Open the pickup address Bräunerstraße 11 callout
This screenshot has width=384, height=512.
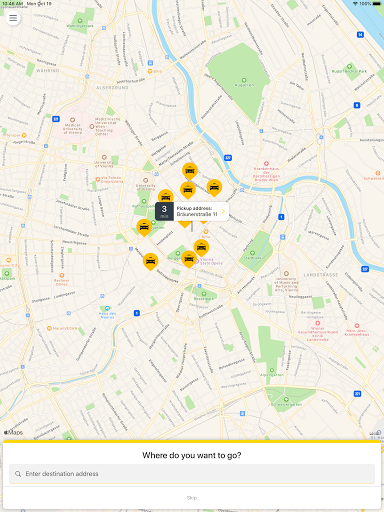coord(192,211)
